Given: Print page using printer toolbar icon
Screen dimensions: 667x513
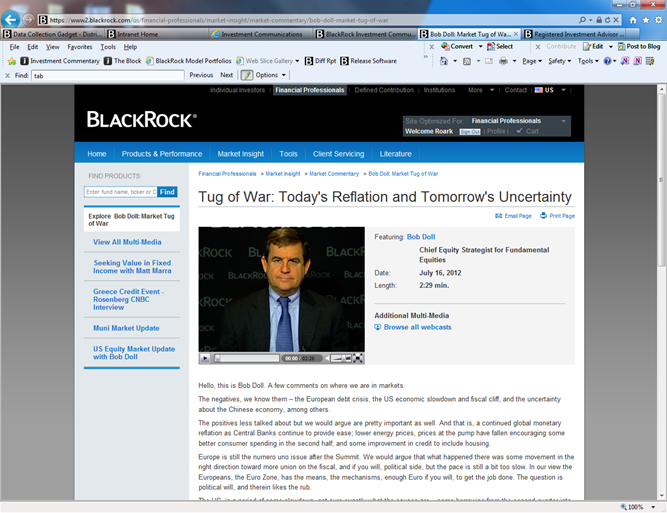Looking at the screenshot, I should click(x=503, y=61).
